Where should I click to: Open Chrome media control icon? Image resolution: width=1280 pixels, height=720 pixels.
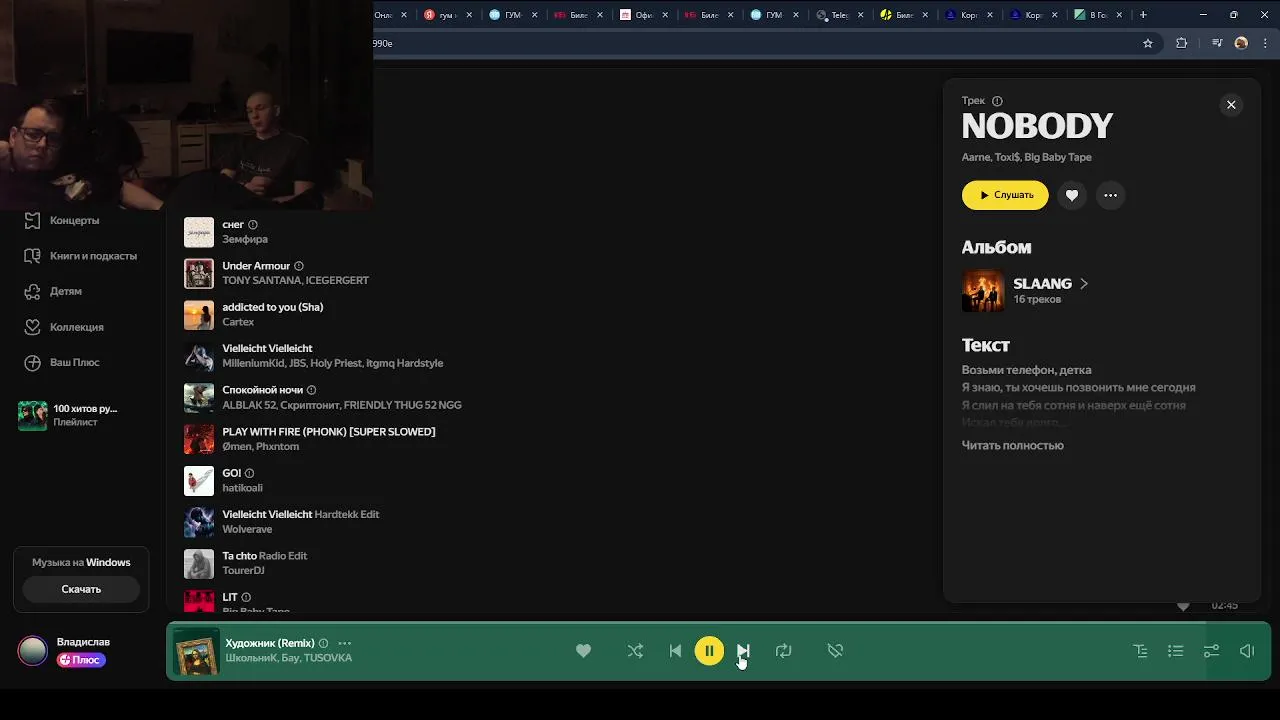point(1216,43)
